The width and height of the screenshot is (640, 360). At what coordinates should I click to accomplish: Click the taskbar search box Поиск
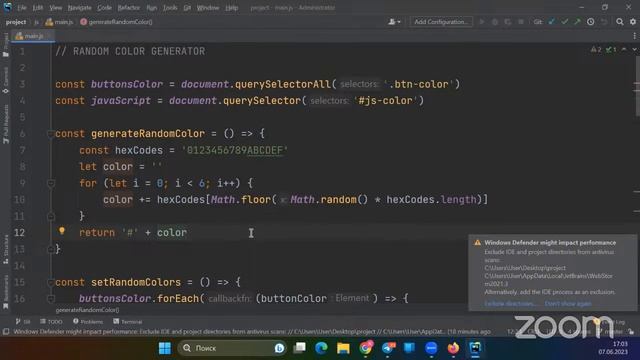click(233, 348)
